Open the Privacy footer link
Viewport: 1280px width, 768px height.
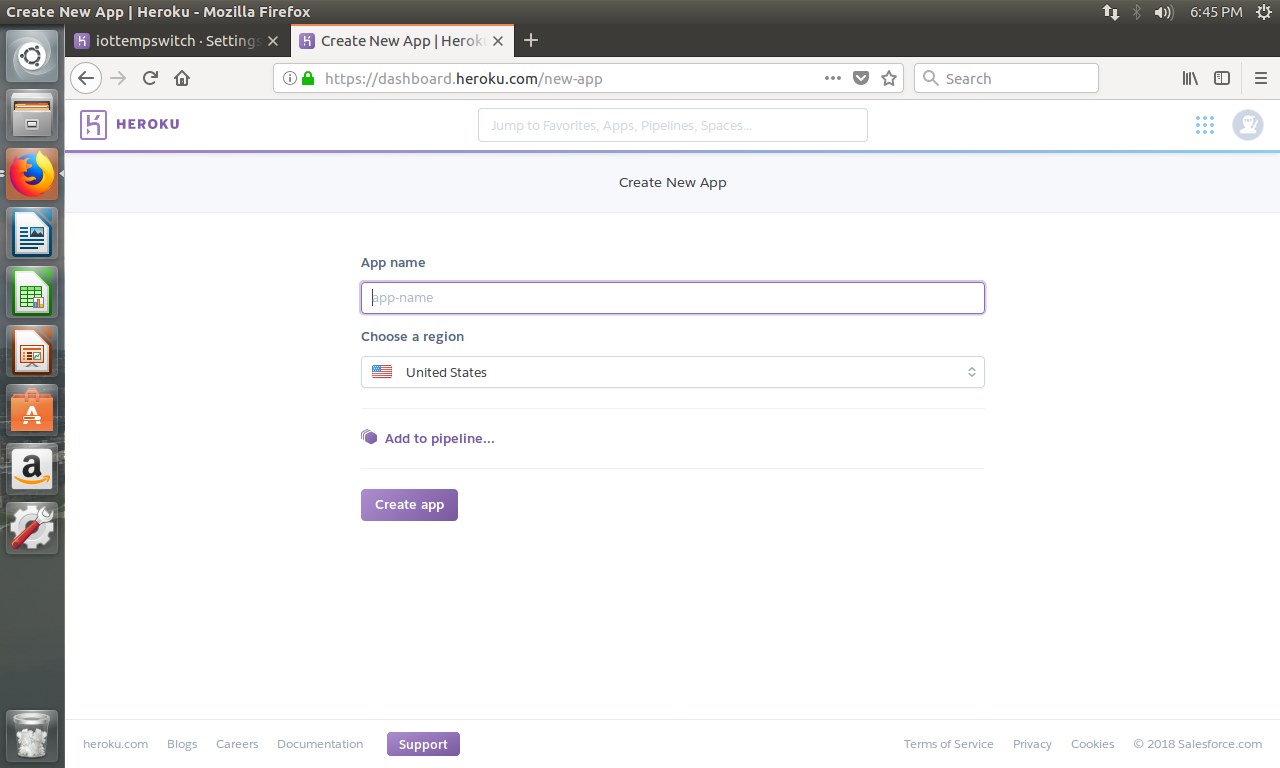point(1032,744)
